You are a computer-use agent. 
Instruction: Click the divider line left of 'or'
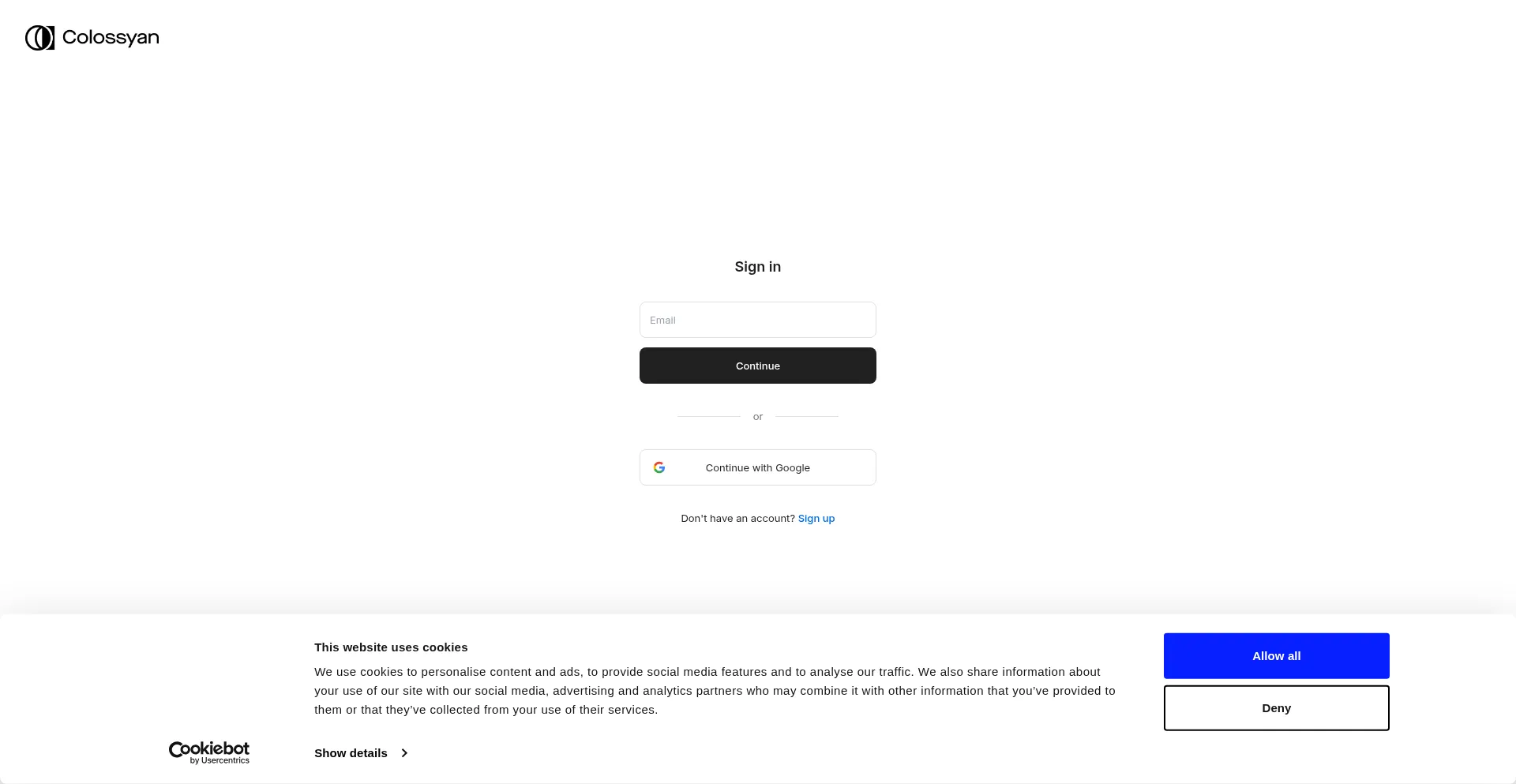coord(709,416)
